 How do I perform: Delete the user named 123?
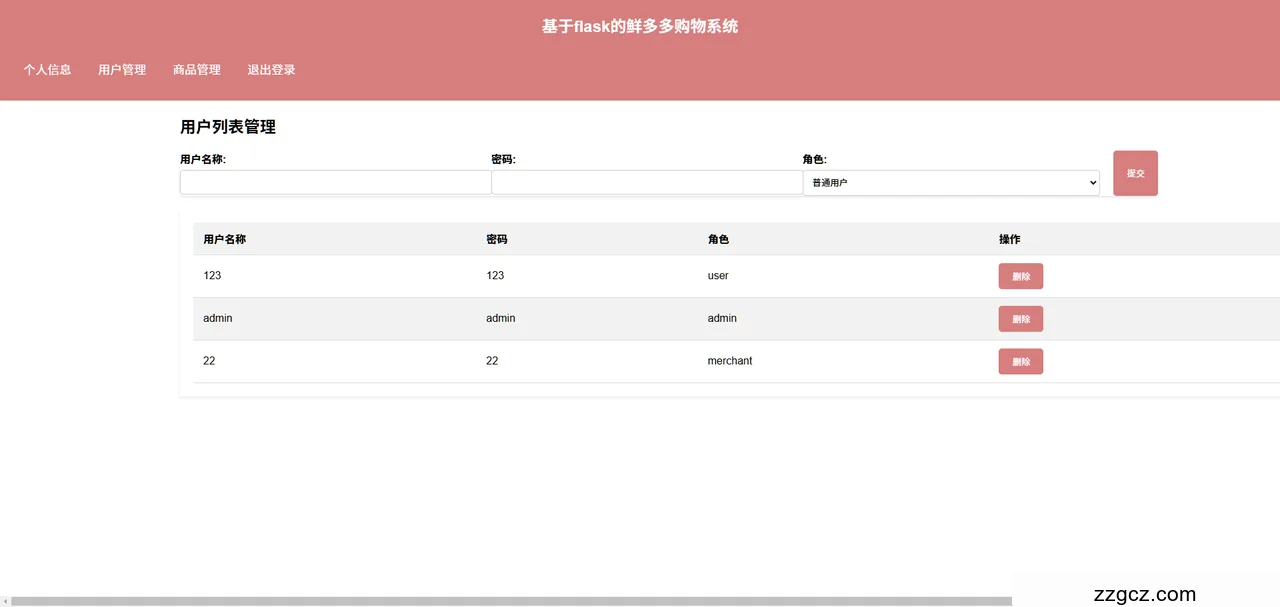click(1020, 276)
